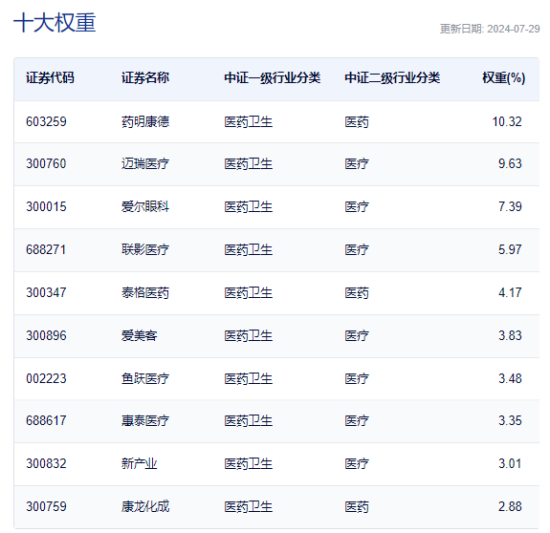Click 医药 in the 康龙化成 row
The height and width of the screenshot is (533, 550).
(356, 506)
